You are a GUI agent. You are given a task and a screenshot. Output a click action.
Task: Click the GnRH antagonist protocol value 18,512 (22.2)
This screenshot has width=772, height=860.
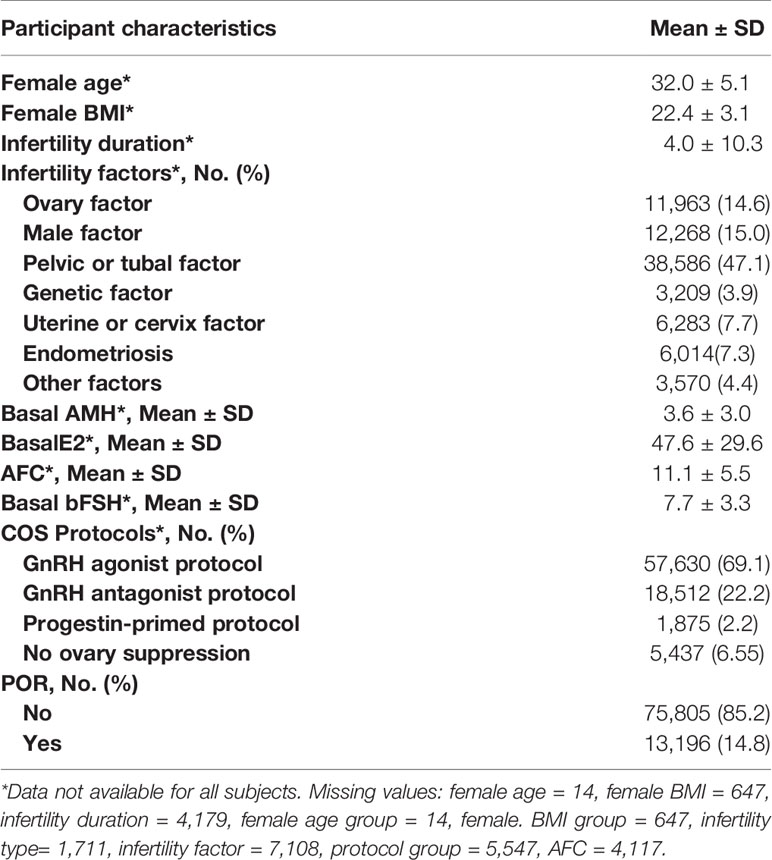tap(707, 593)
